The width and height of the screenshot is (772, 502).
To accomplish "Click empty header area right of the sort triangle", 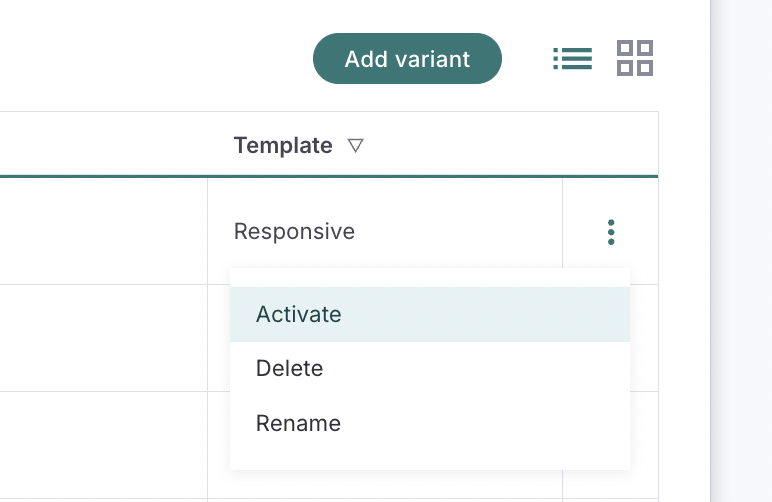I will pyautogui.click(x=500, y=146).
